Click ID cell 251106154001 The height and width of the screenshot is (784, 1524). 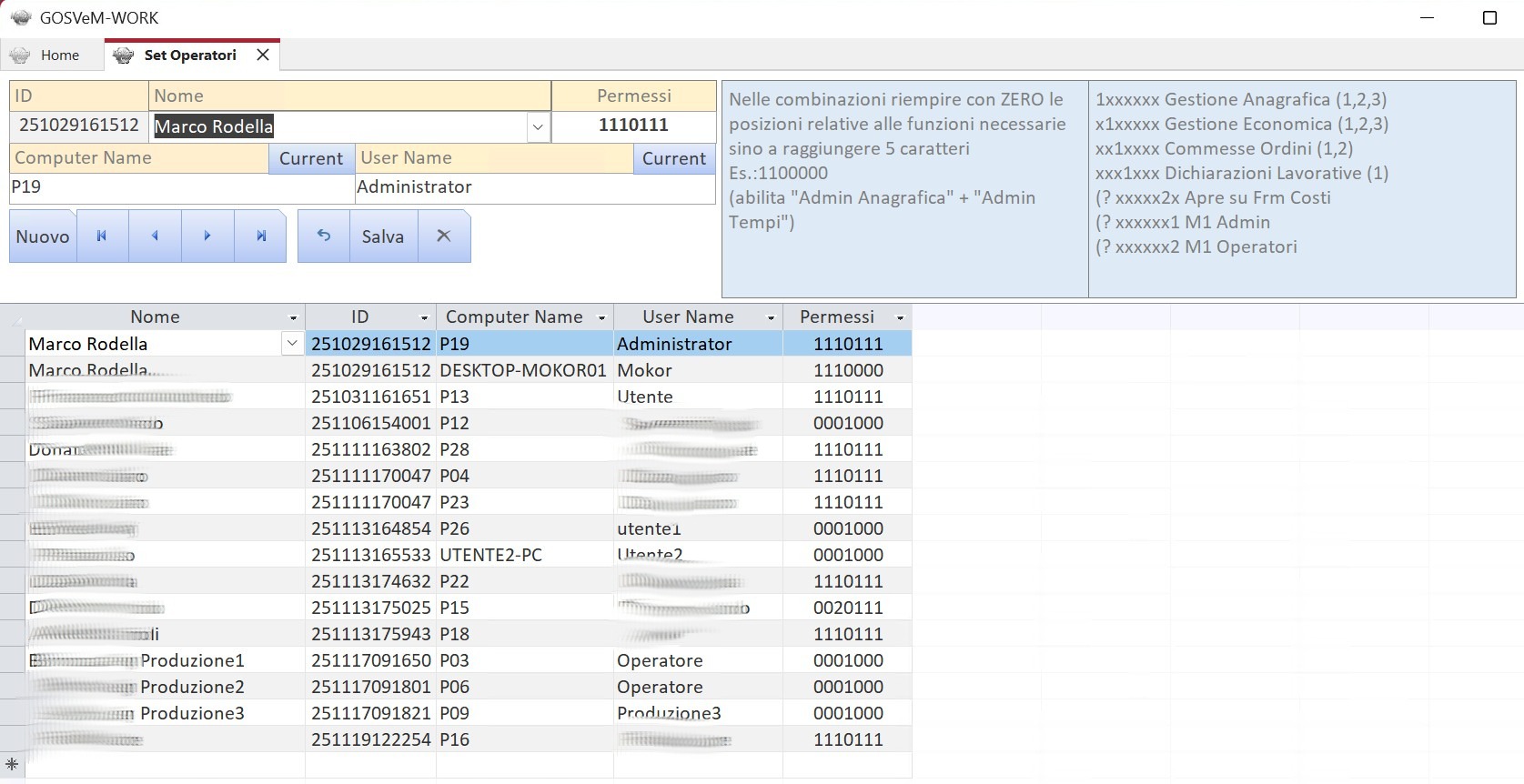tap(370, 423)
